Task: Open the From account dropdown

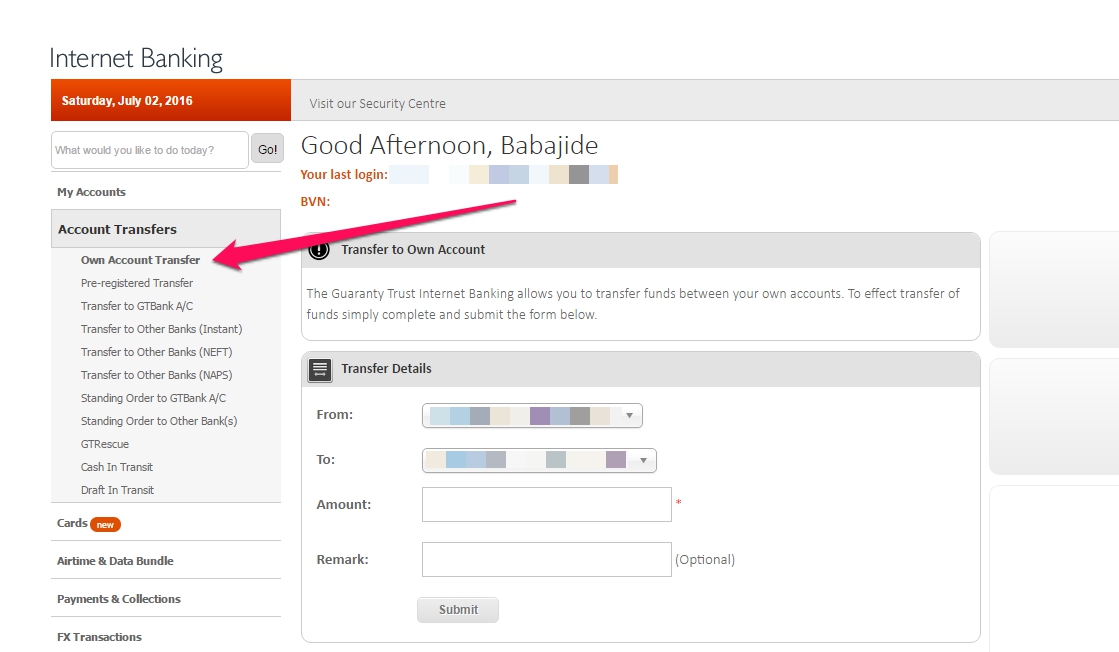Action: pyautogui.click(x=532, y=416)
